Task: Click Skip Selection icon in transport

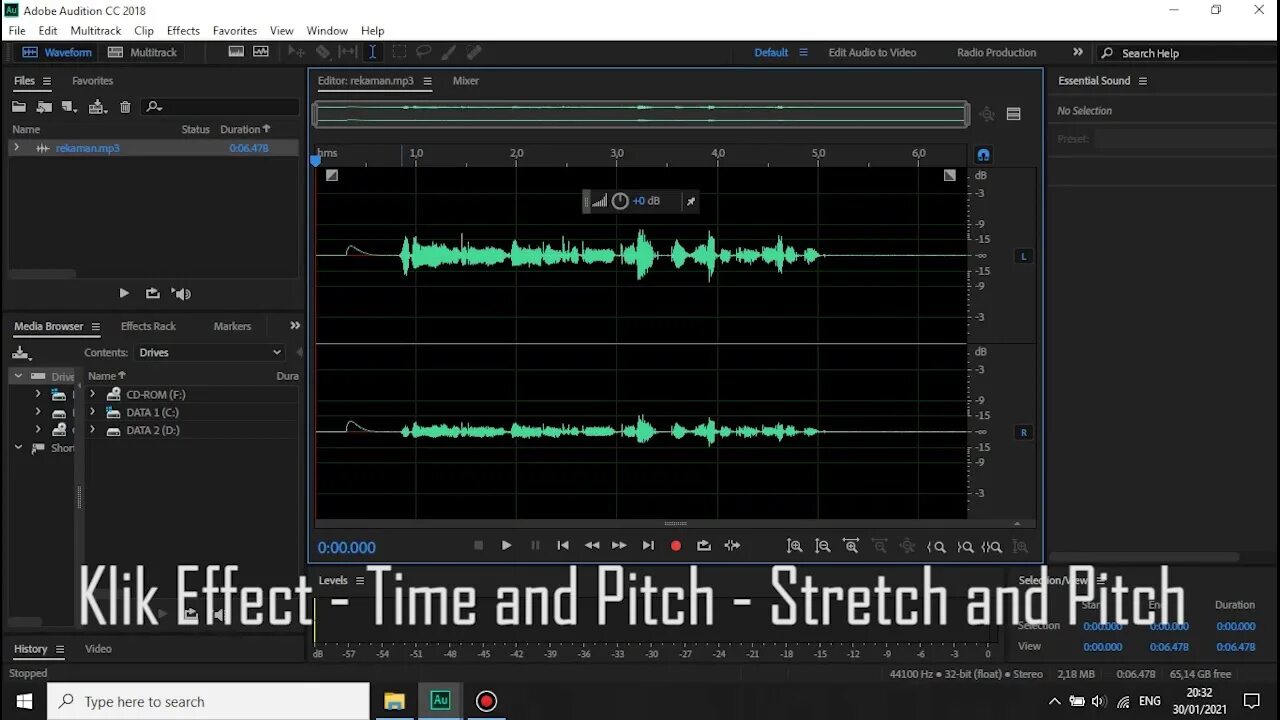Action: [x=732, y=546]
